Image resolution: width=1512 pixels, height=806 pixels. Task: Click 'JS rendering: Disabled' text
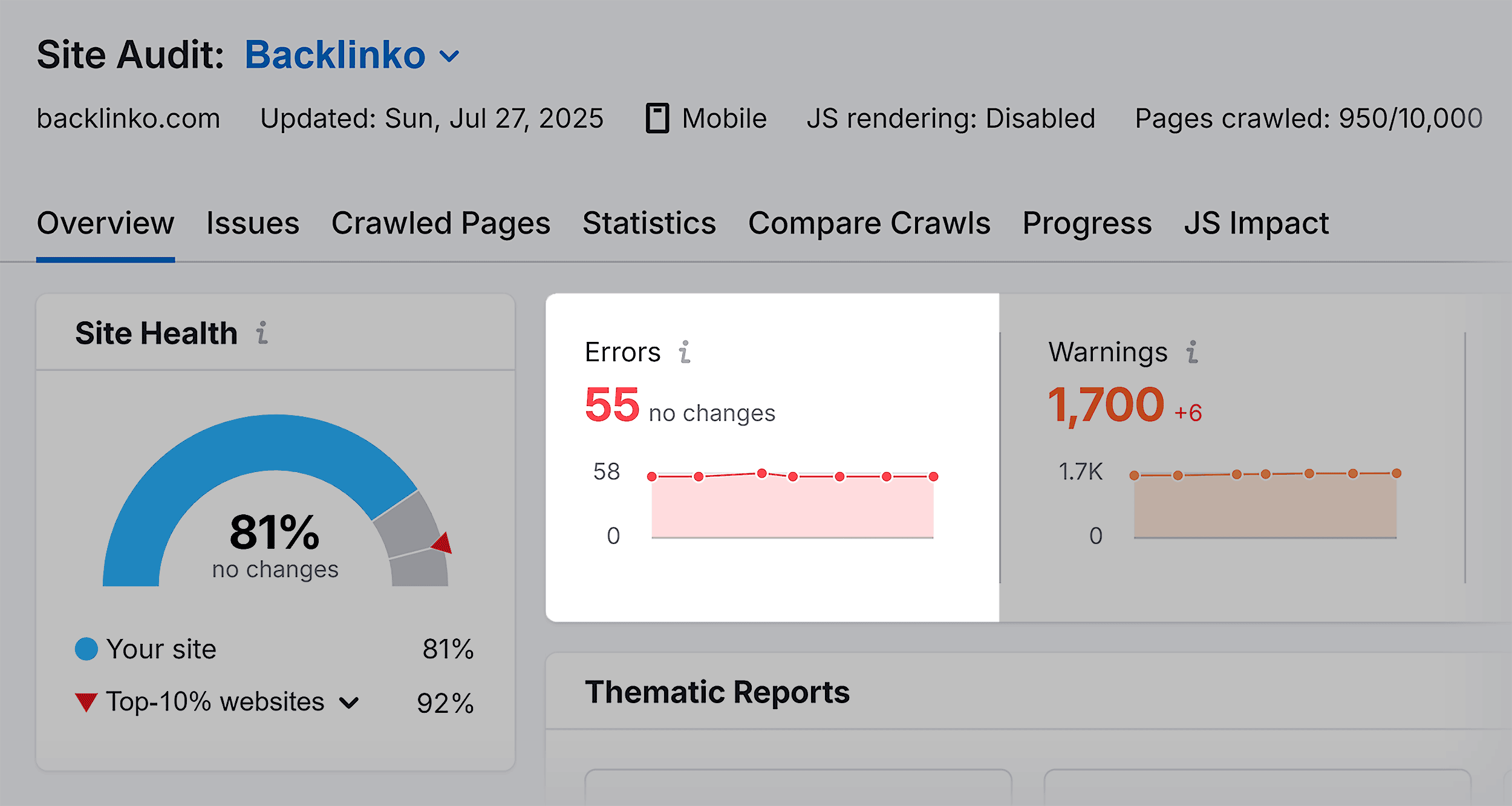click(x=951, y=119)
